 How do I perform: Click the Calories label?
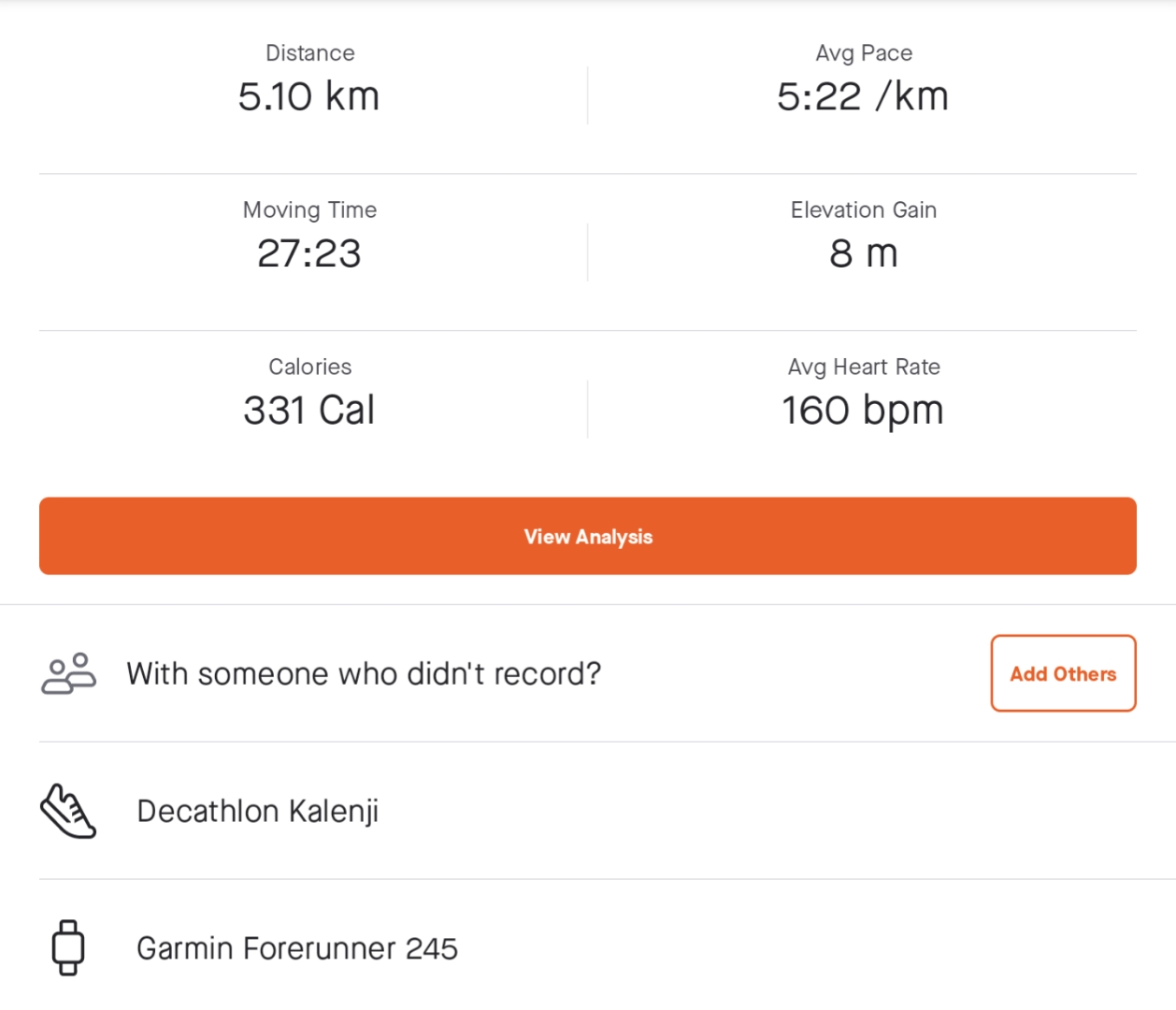click(x=310, y=367)
